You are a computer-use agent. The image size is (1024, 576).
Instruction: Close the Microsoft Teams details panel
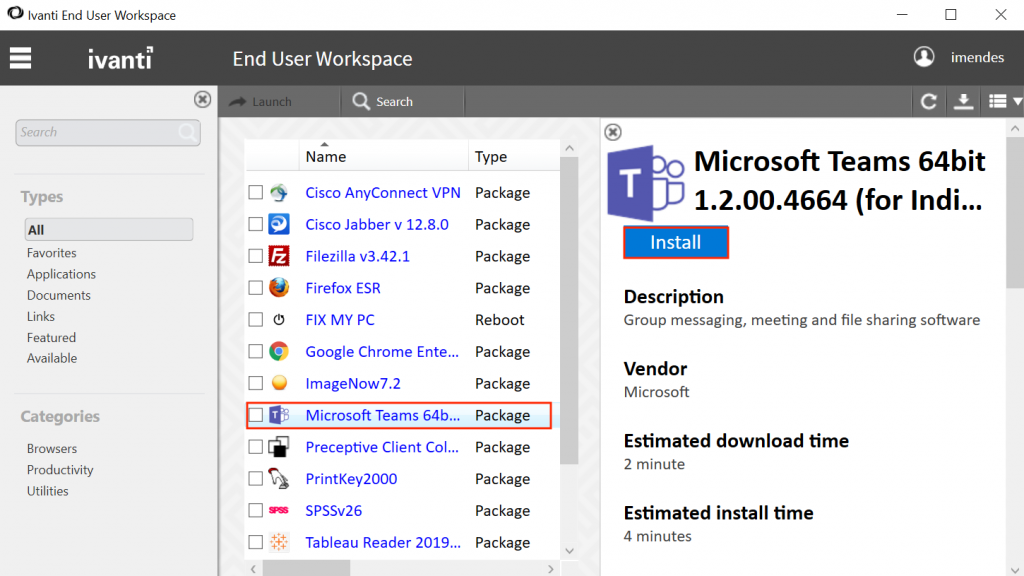point(613,133)
